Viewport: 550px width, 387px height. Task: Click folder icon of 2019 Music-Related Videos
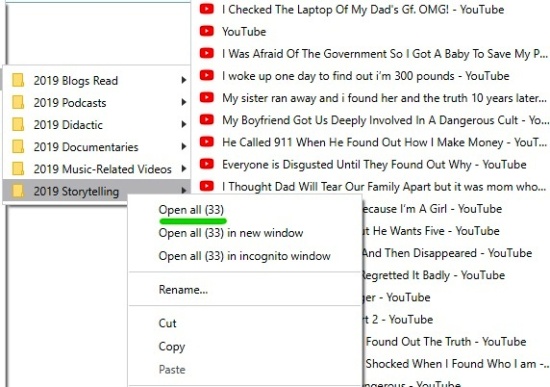[18, 169]
